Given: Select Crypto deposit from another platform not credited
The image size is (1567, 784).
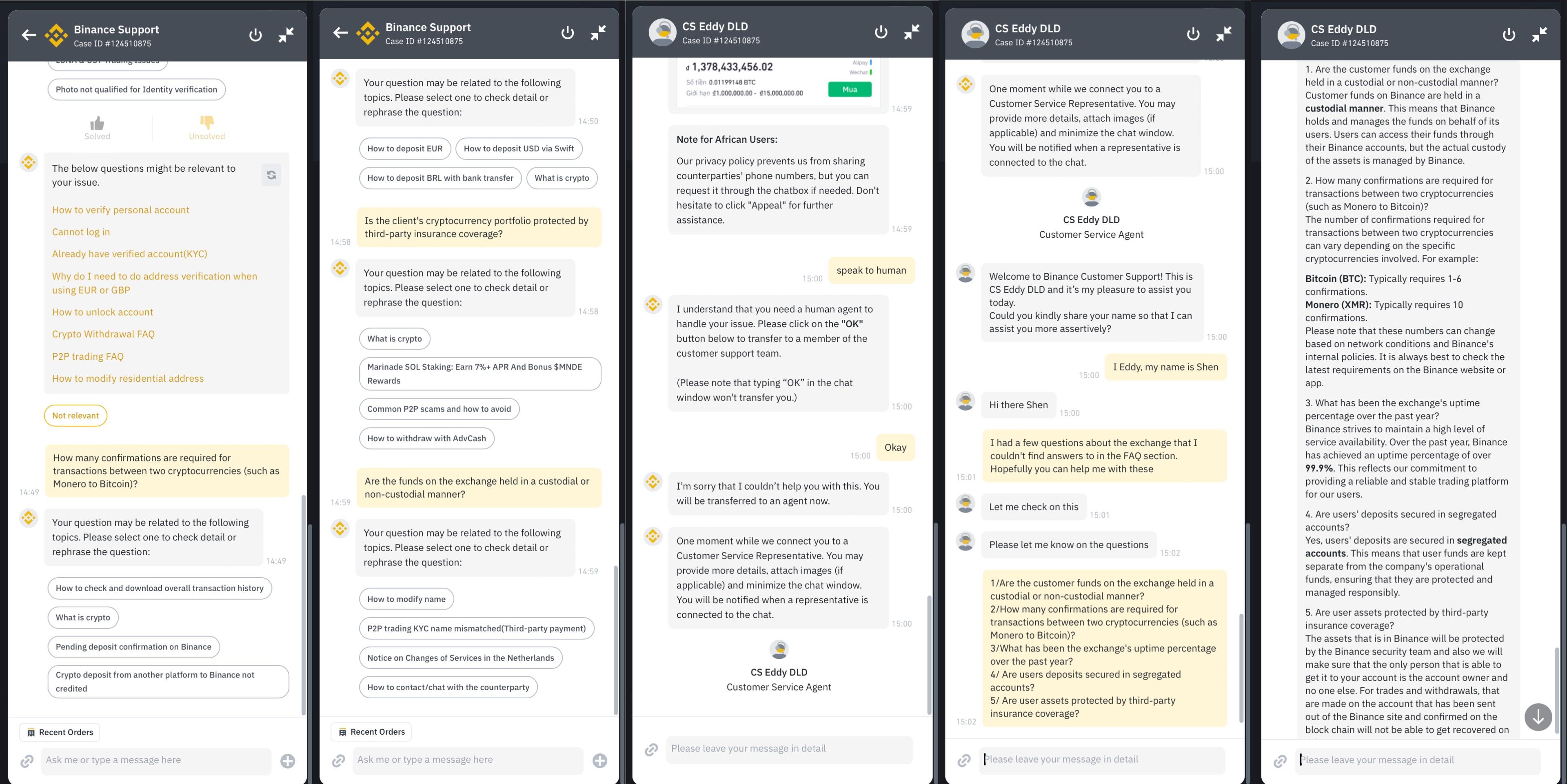Looking at the screenshot, I should pos(168,682).
